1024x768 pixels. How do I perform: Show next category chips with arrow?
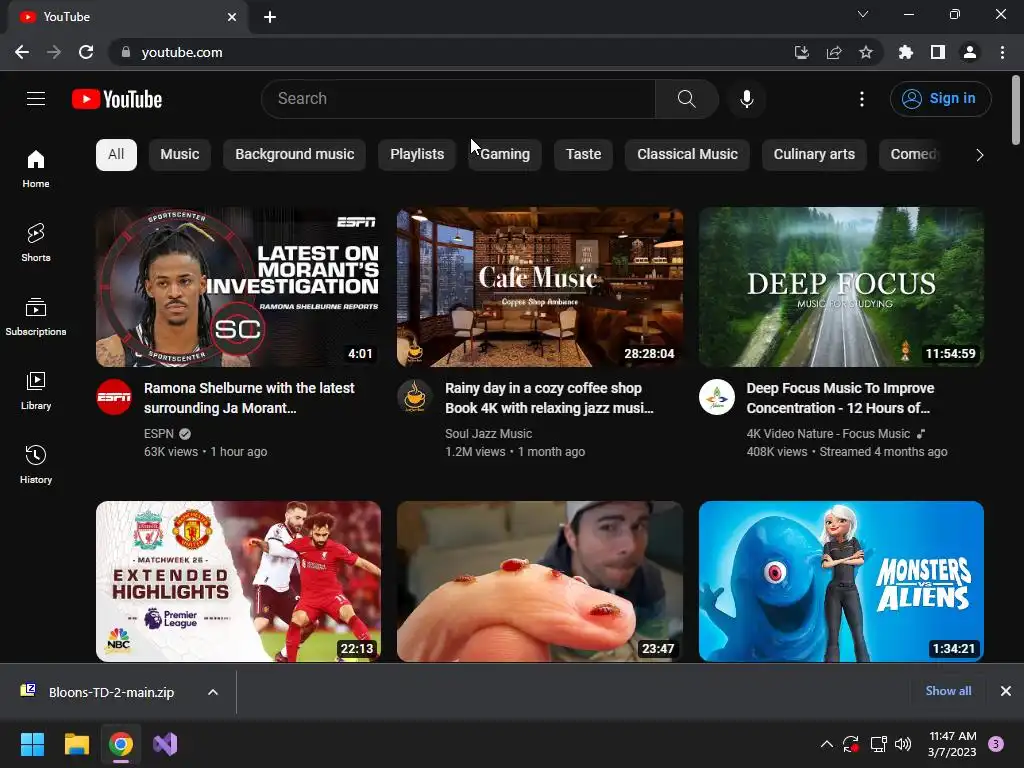(980, 155)
